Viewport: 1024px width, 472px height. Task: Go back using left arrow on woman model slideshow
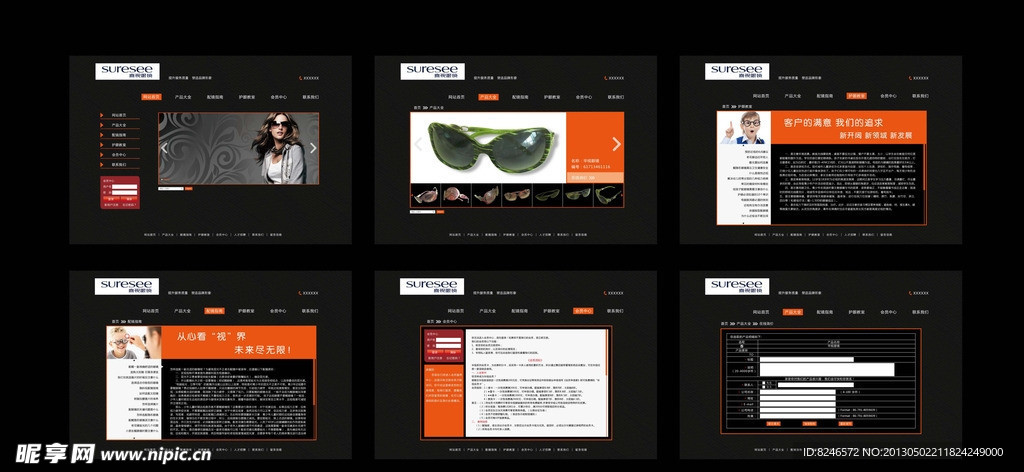pos(166,148)
